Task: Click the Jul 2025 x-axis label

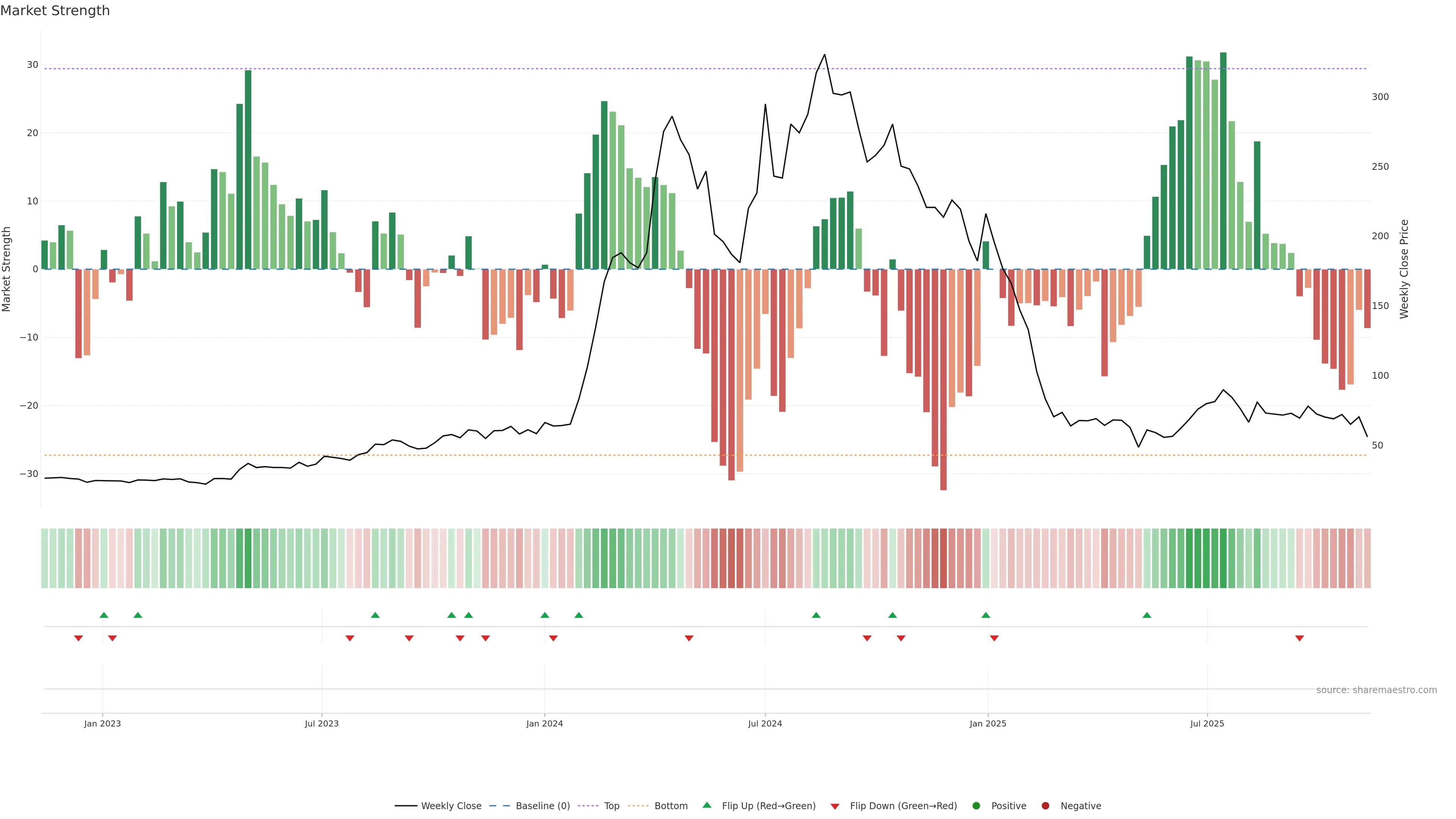Action: pyautogui.click(x=1207, y=723)
